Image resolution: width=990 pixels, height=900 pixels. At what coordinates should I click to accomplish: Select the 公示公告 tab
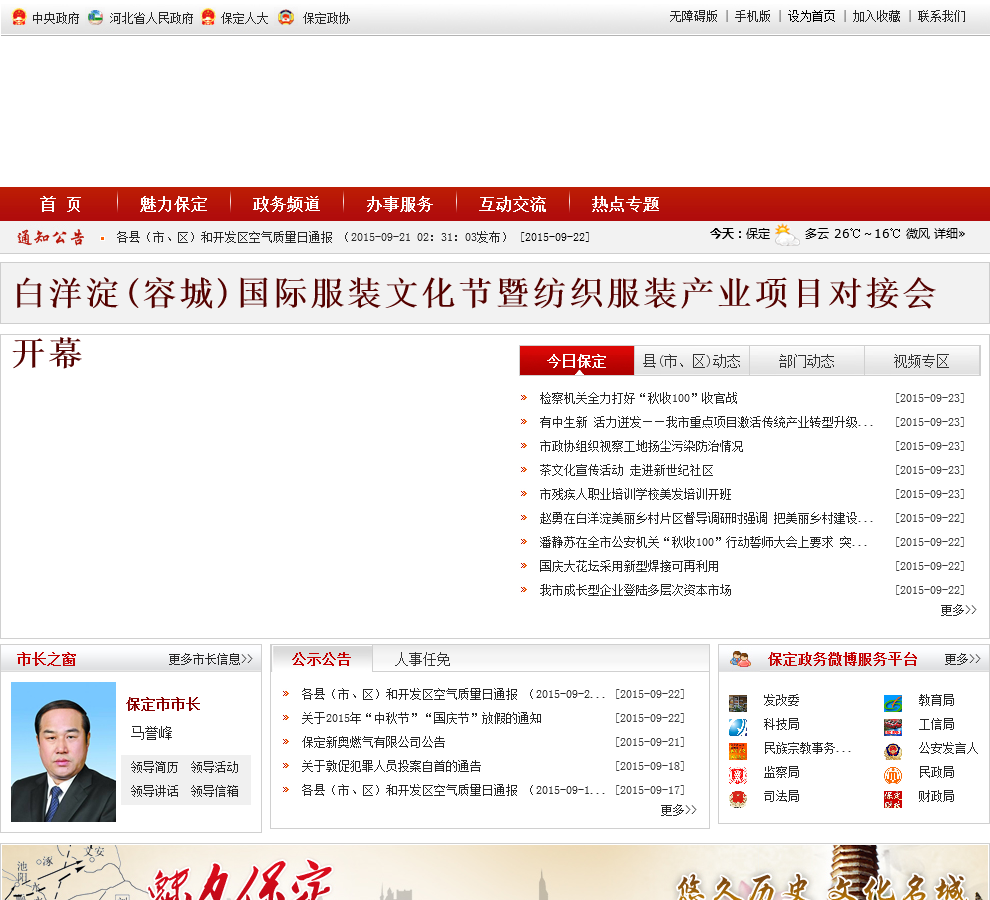coord(321,659)
